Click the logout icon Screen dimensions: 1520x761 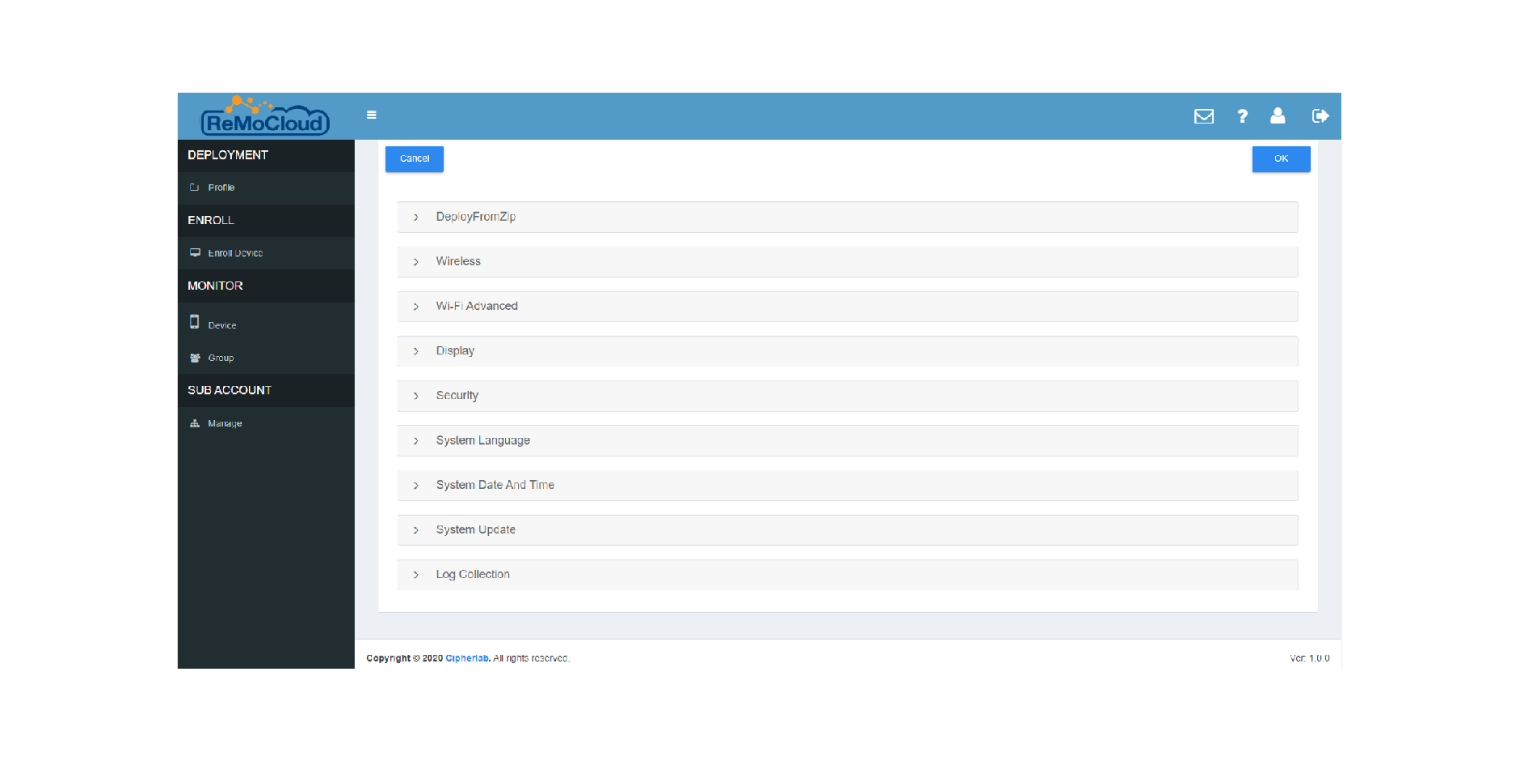(x=1320, y=116)
